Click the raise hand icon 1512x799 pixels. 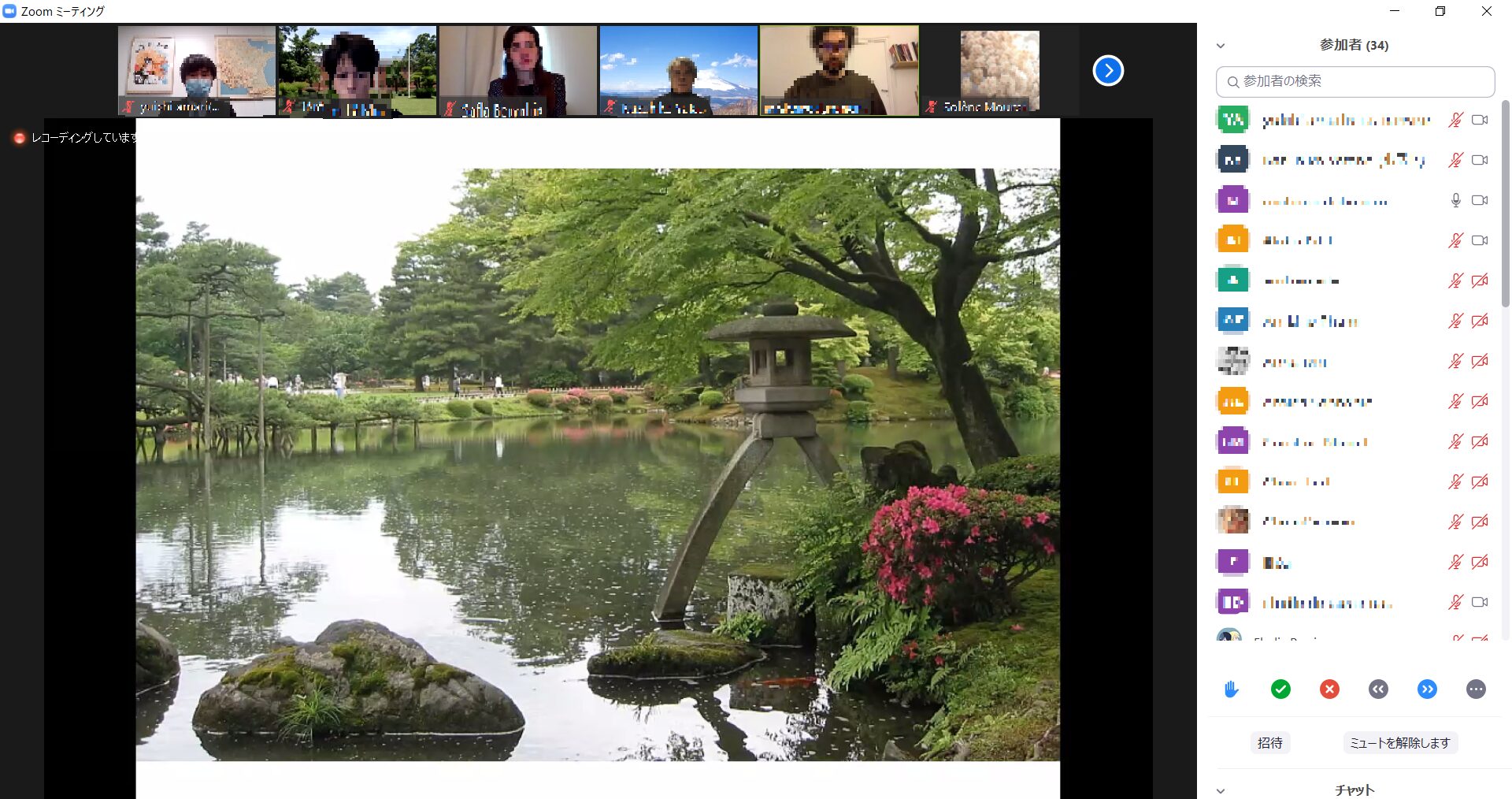[x=1232, y=689]
